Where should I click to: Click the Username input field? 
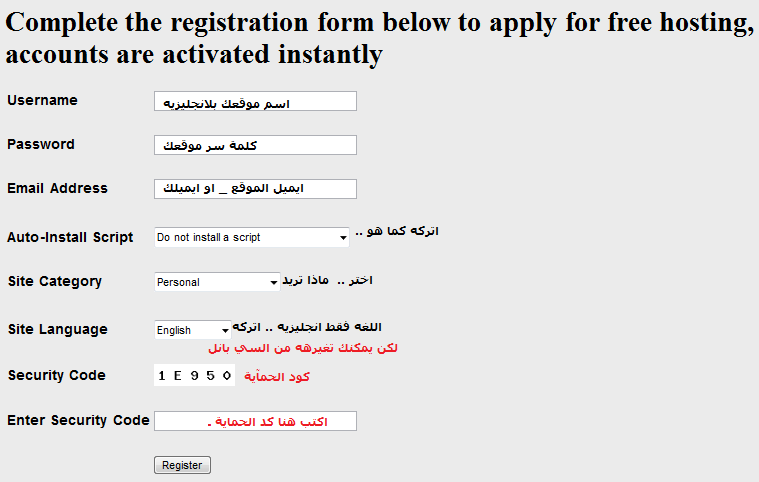pyautogui.click(x=255, y=101)
